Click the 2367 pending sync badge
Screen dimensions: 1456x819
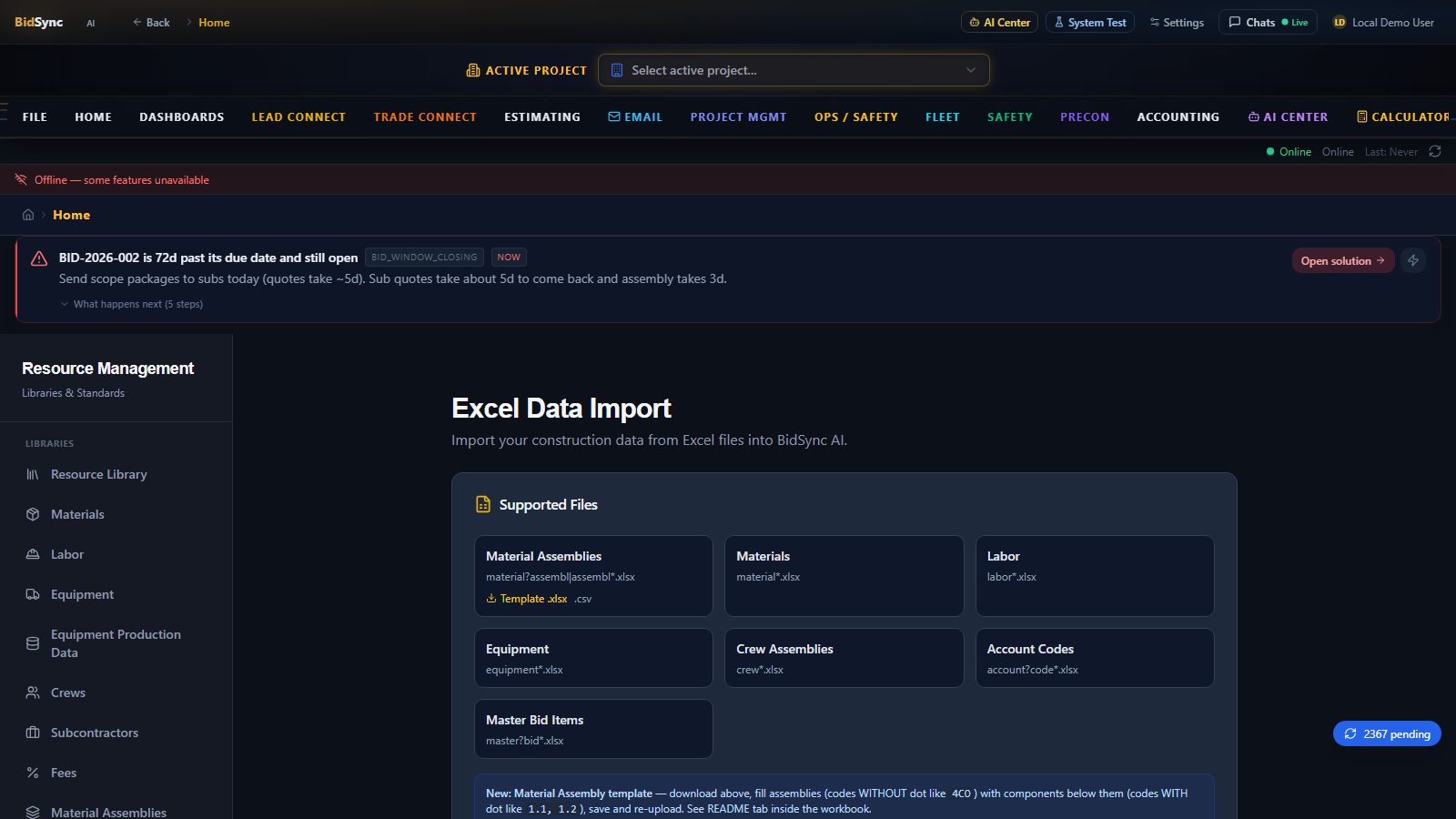(1387, 733)
